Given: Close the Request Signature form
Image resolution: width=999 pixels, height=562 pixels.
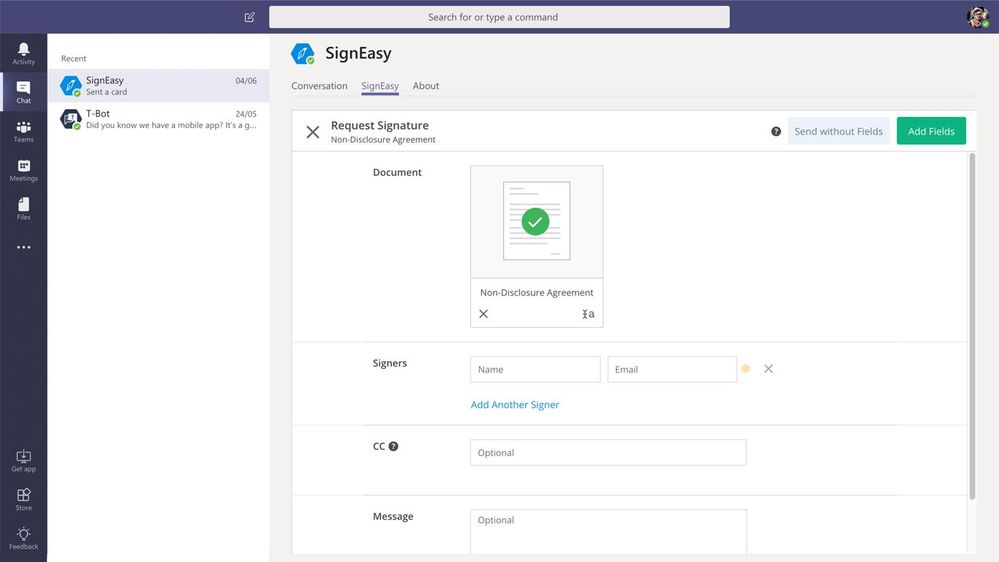Looking at the screenshot, I should 313,132.
